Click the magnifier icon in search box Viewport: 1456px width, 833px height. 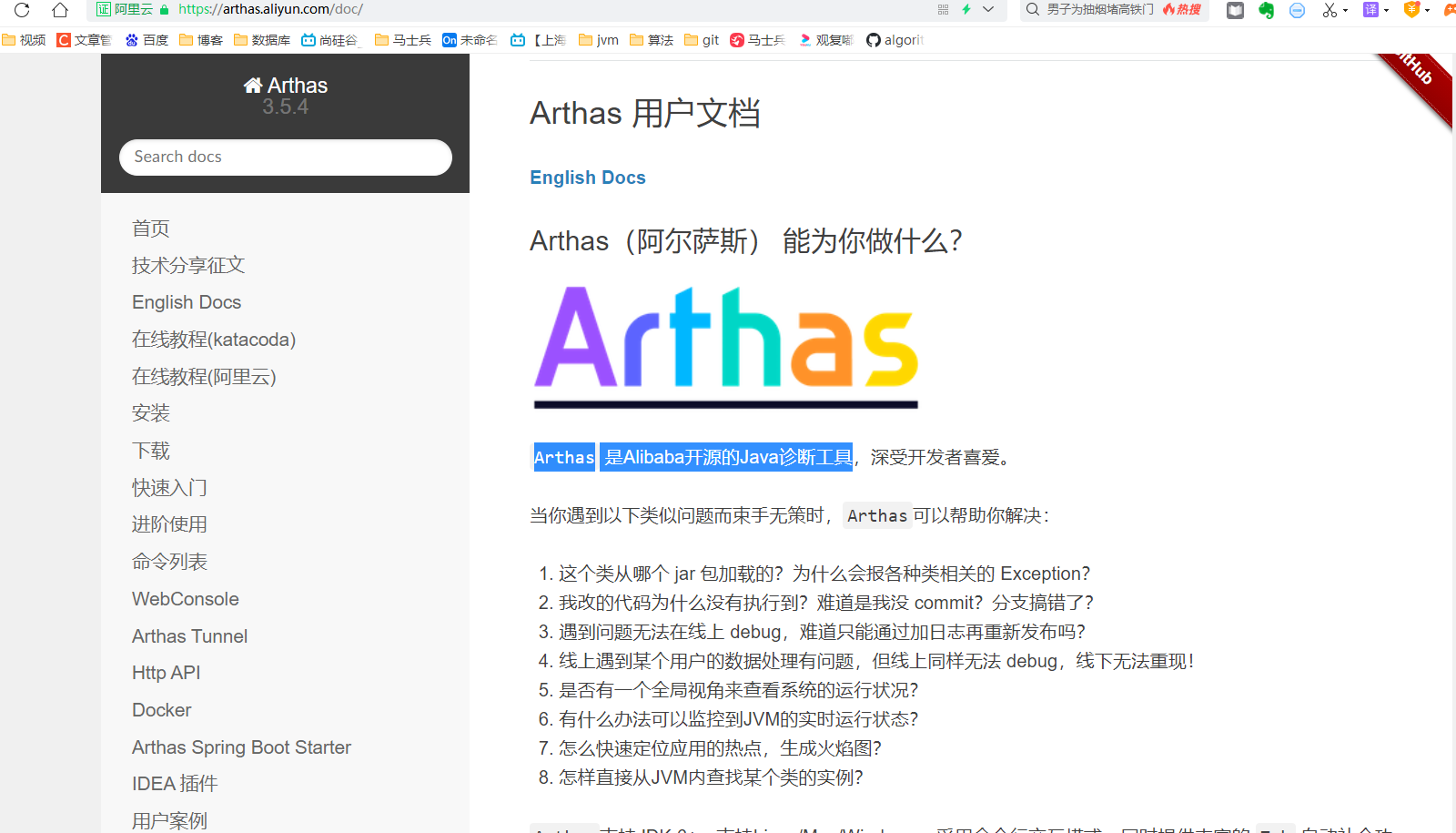pos(1033,10)
